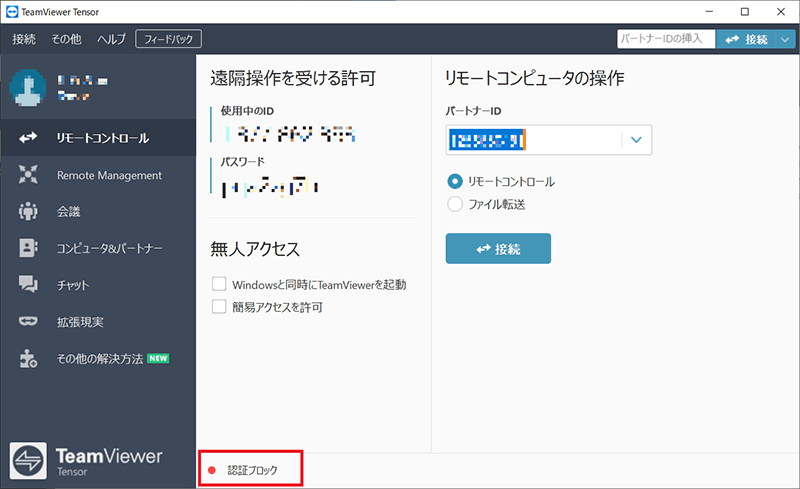This screenshot has height=489, width=800.
Task: Click the パスワード value
Action: coord(270,186)
